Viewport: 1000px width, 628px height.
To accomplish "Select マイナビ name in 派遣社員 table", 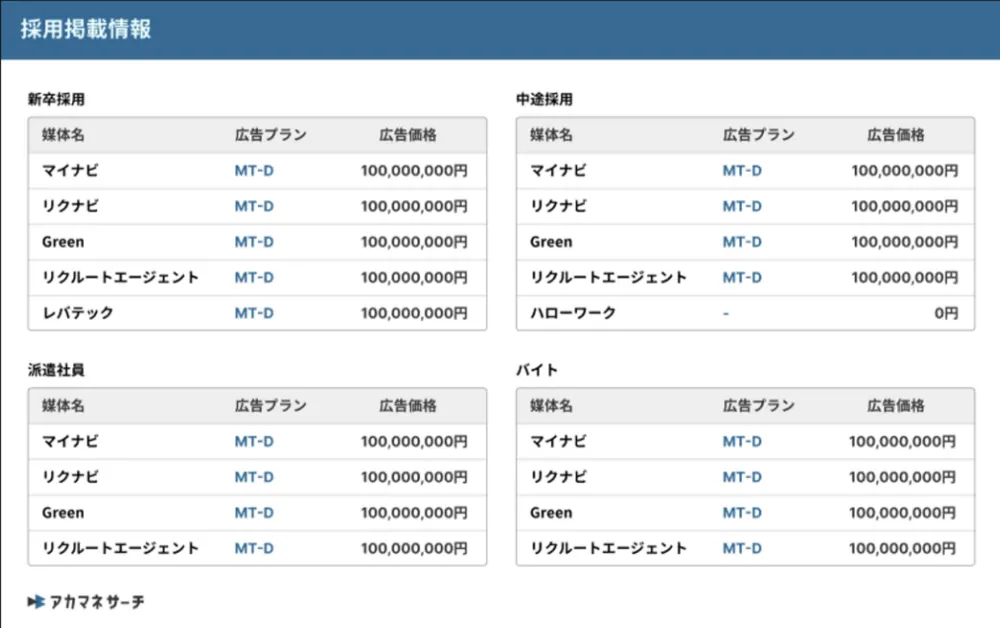I will 70,442.
